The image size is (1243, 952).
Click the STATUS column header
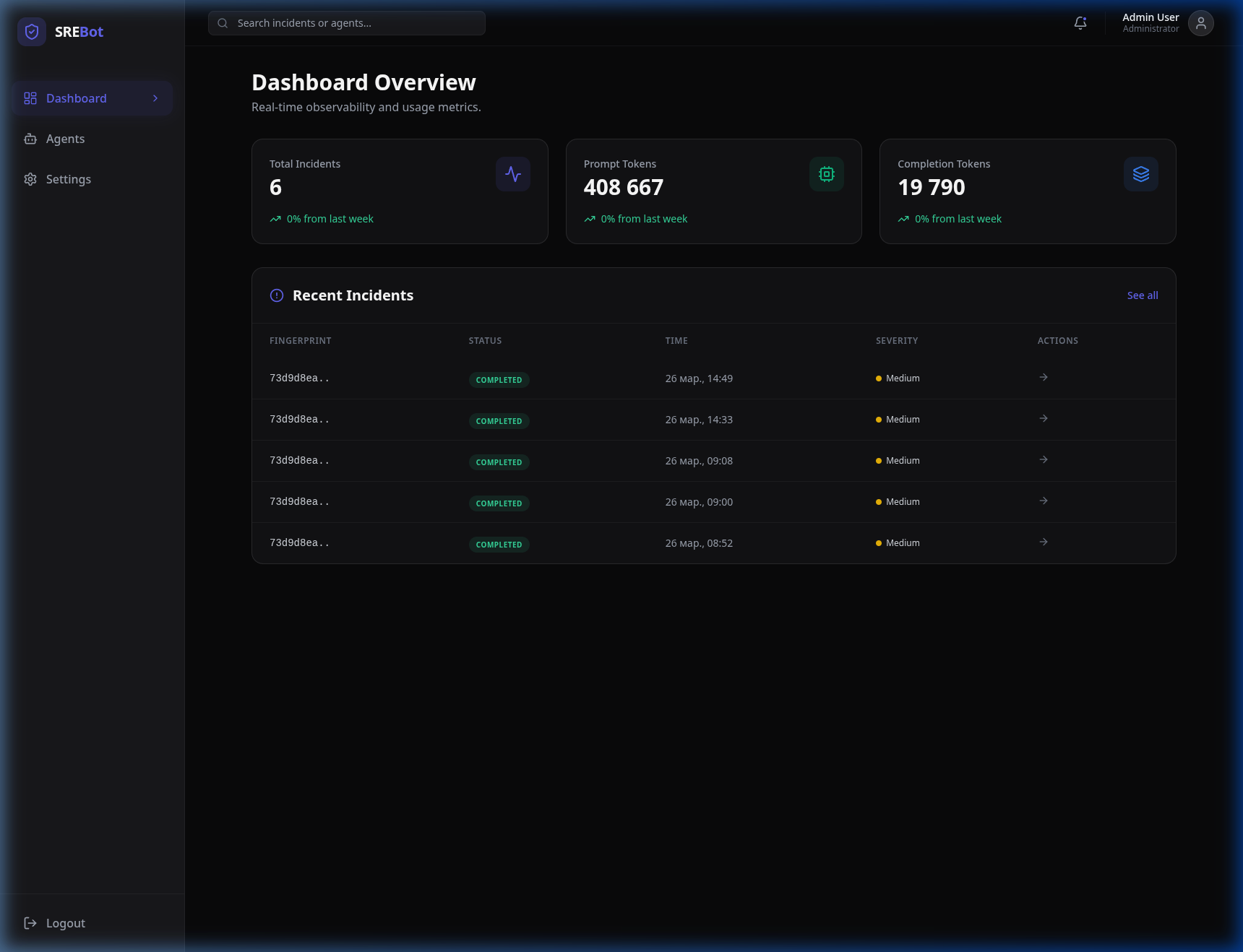[x=485, y=341]
